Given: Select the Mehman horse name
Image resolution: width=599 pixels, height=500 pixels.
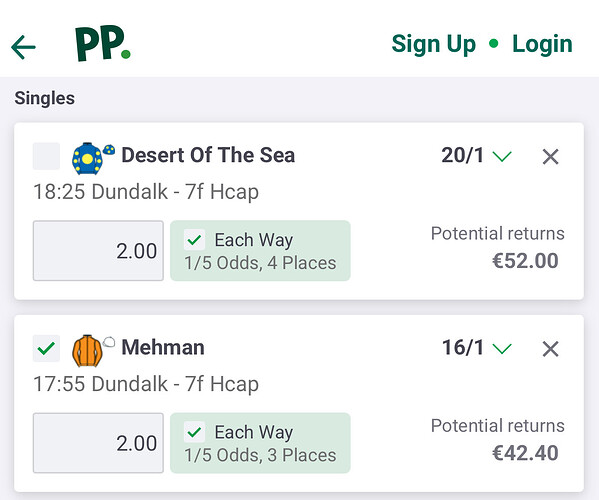Looking at the screenshot, I should (x=163, y=347).
